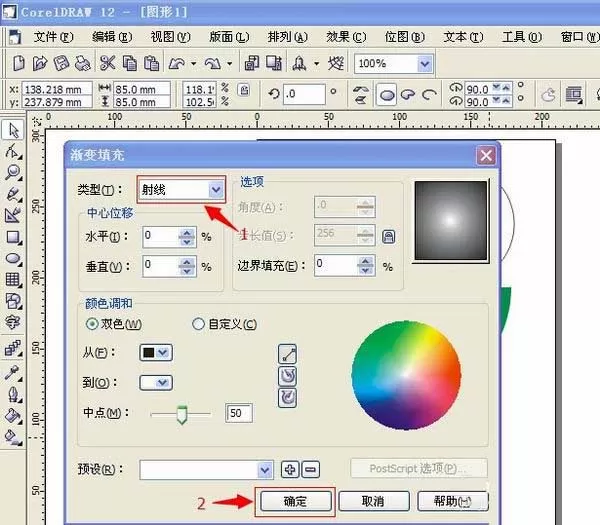Click the 帮助 help button
Screen dimensions: 600x525
click(x=453, y=501)
